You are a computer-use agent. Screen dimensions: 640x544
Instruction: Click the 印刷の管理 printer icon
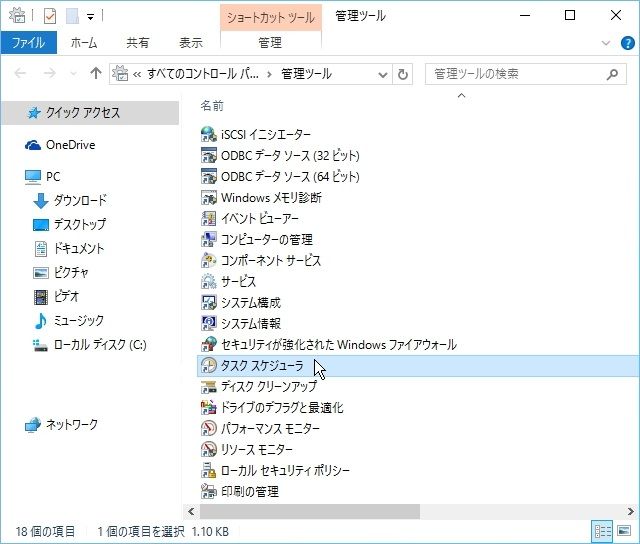pos(209,492)
